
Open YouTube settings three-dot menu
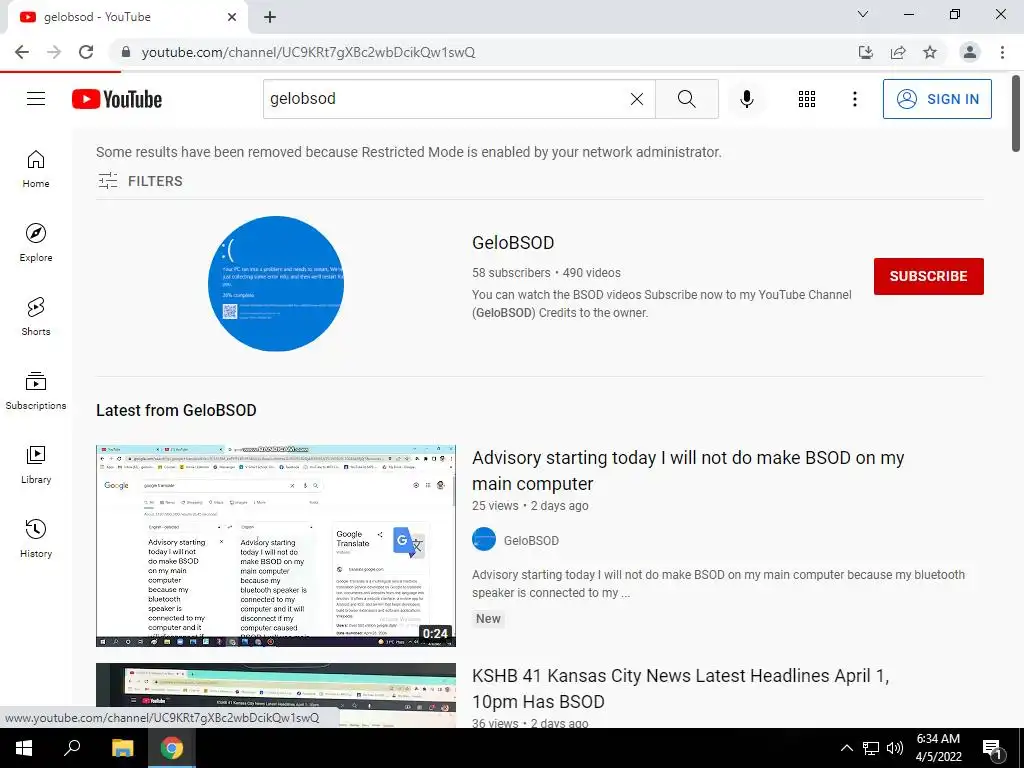[x=855, y=99]
